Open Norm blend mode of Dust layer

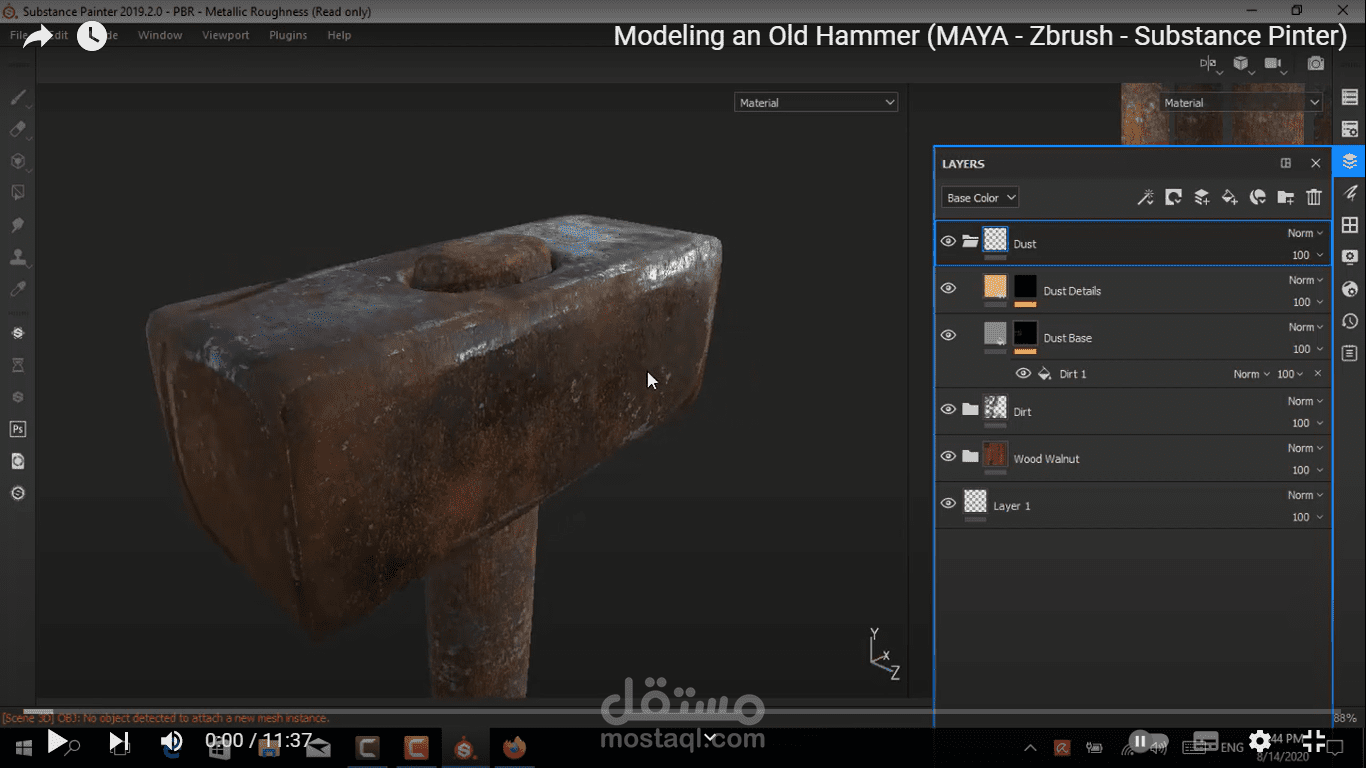1305,233
